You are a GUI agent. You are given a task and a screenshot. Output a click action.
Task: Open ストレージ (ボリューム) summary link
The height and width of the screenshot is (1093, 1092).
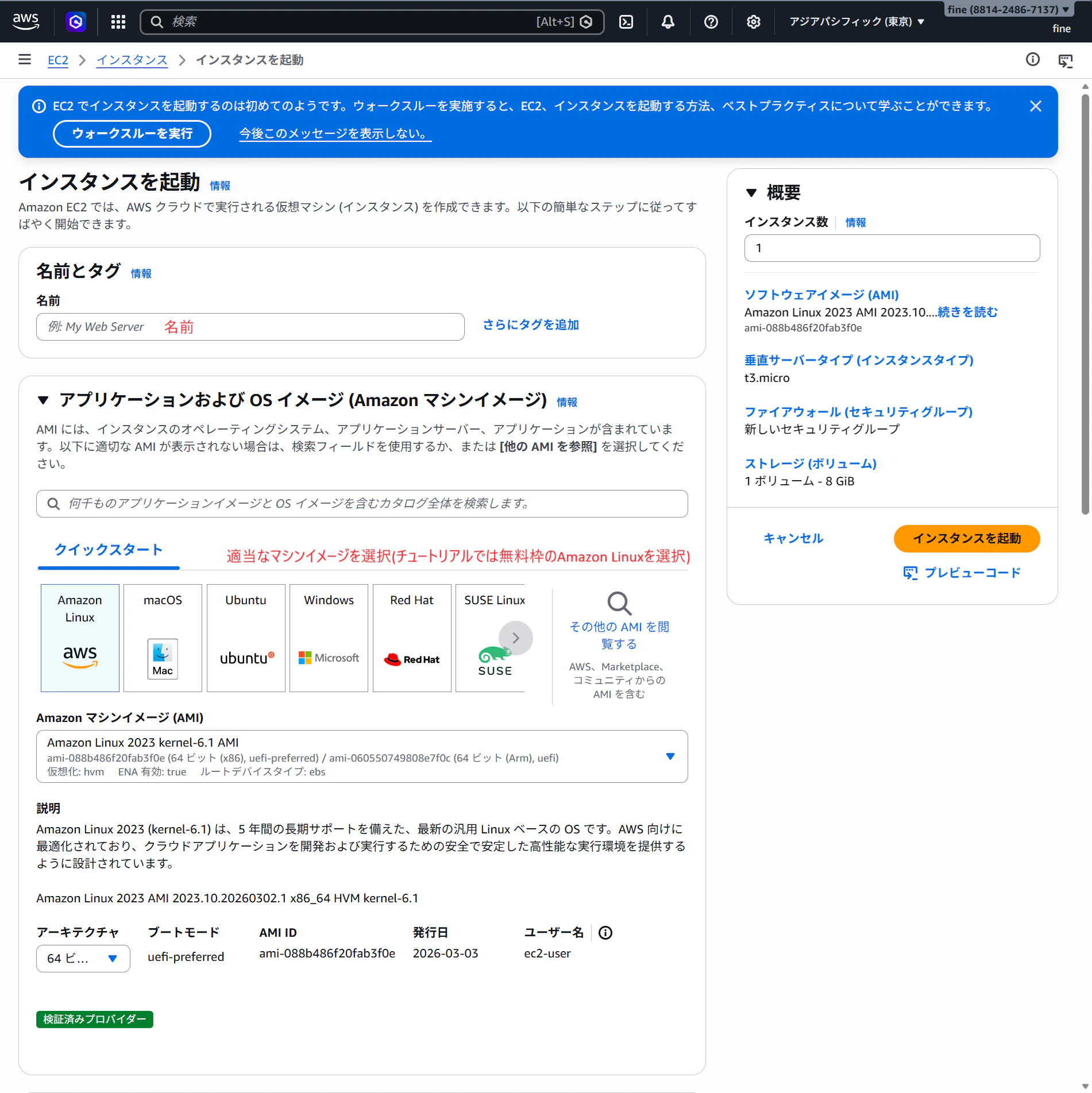point(811,464)
